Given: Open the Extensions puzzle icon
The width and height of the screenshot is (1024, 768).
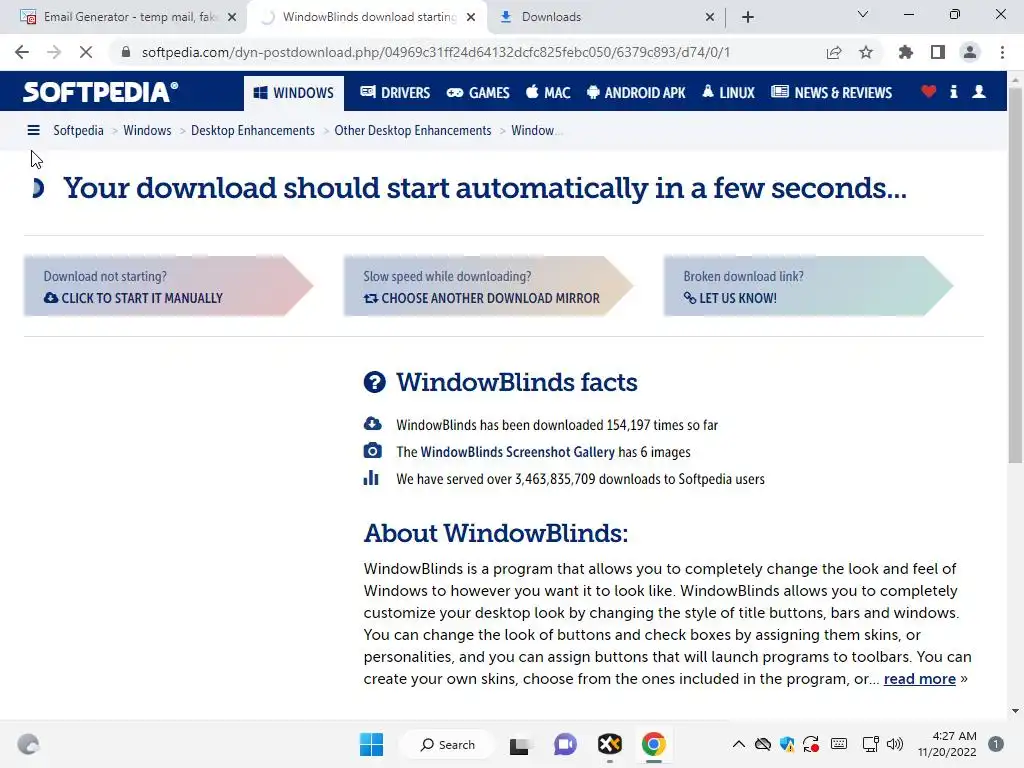Looking at the screenshot, I should [x=906, y=52].
